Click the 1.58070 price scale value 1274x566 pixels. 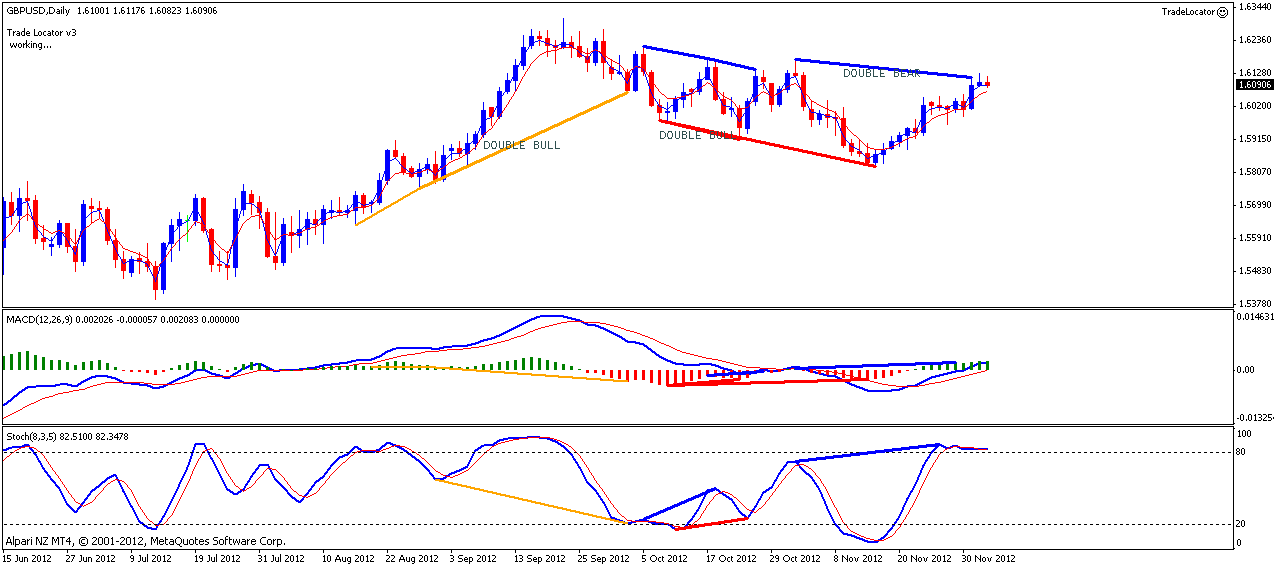click(1254, 171)
